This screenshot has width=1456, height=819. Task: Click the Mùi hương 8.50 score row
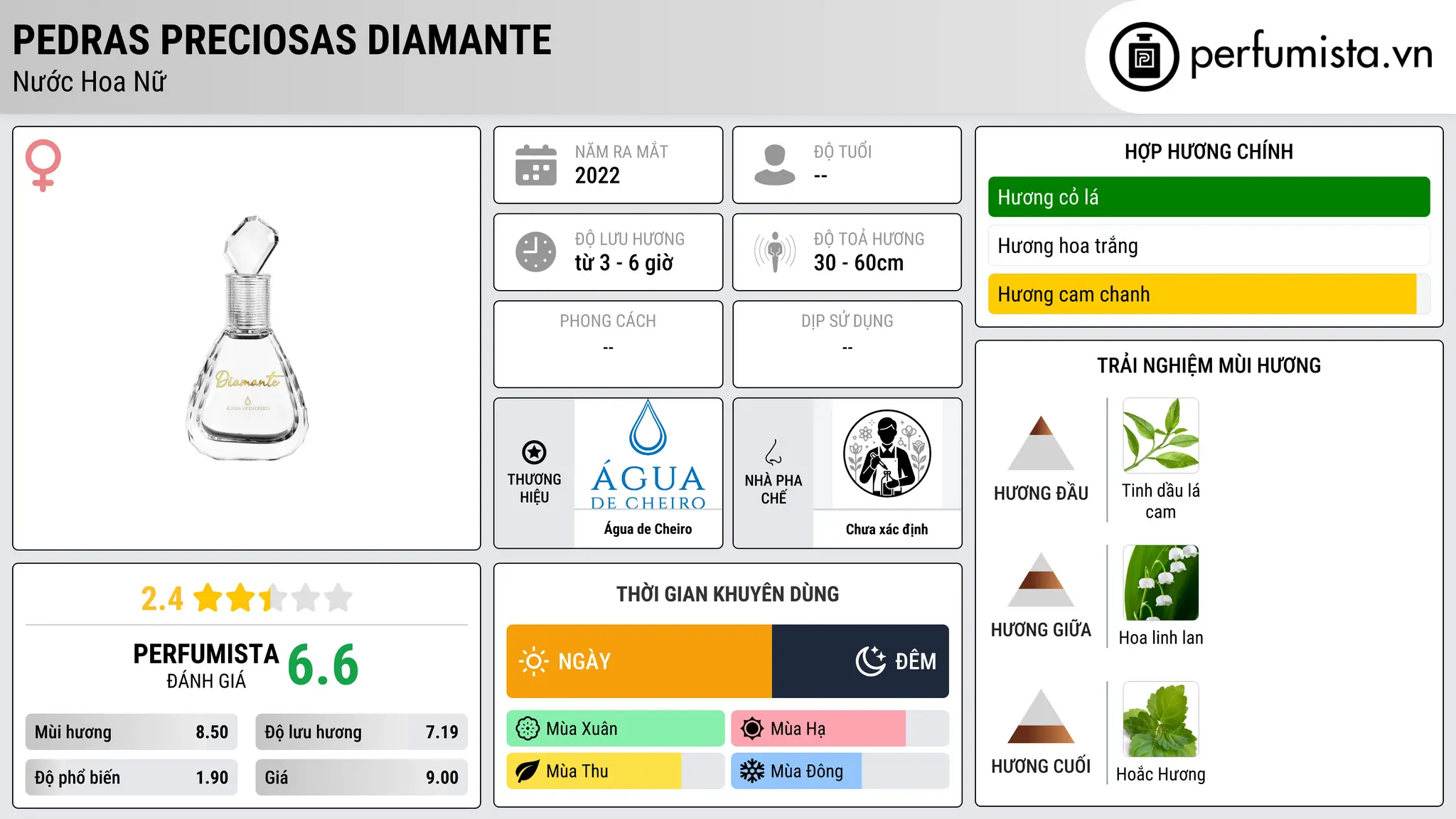(x=132, y=732)
